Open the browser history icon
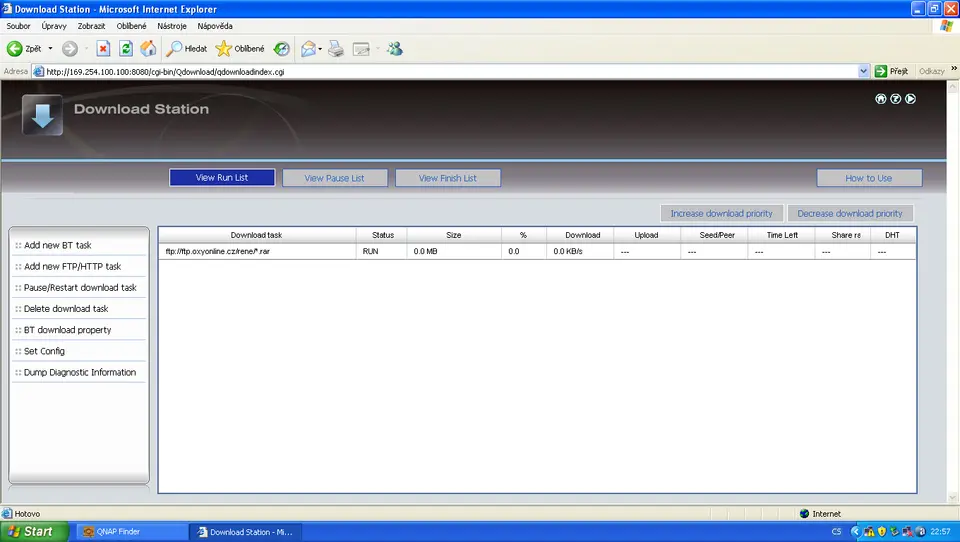Screen dimensions: 960x542 point(282,48)
